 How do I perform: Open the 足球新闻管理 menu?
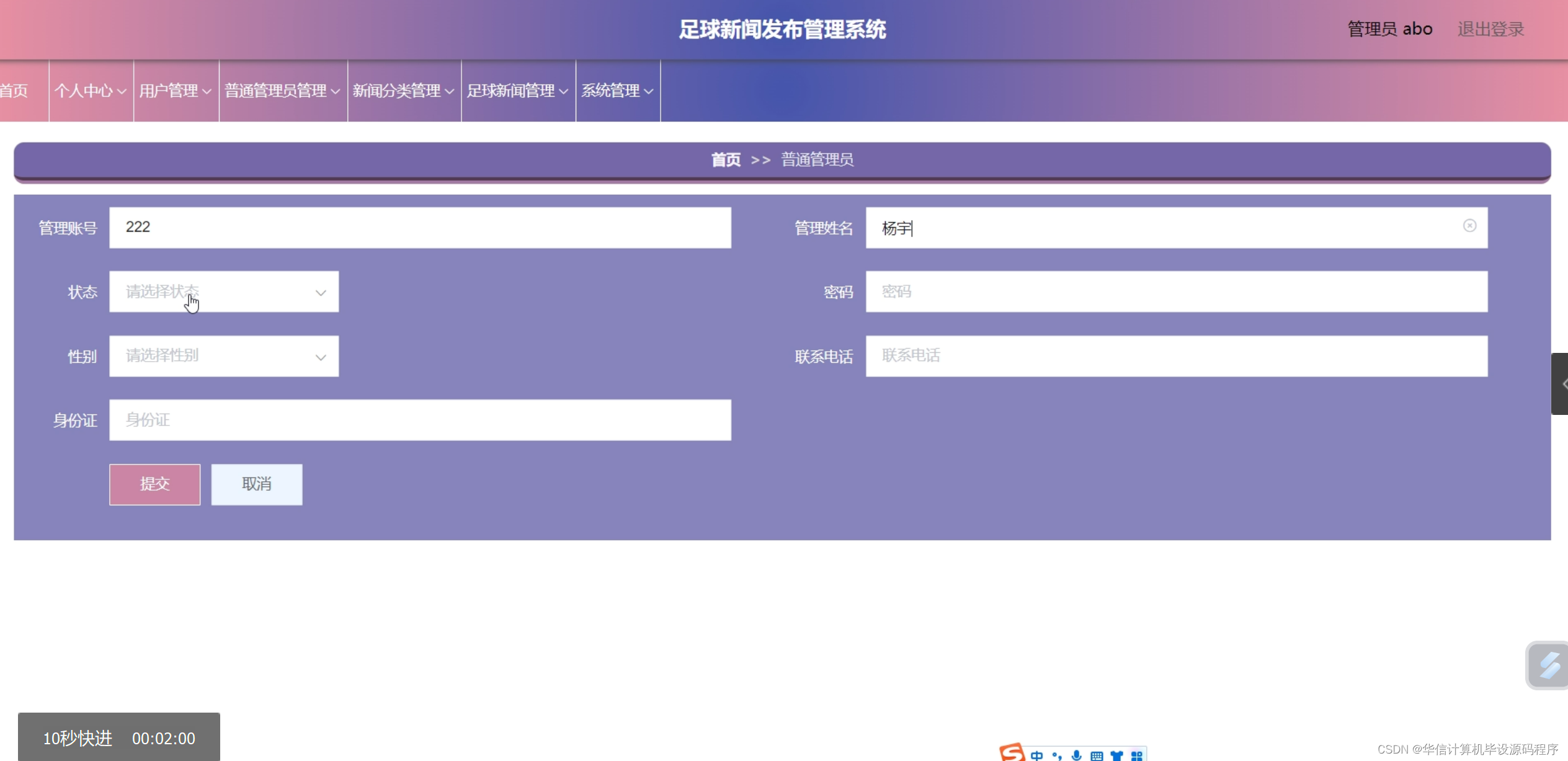coord(518,91)
